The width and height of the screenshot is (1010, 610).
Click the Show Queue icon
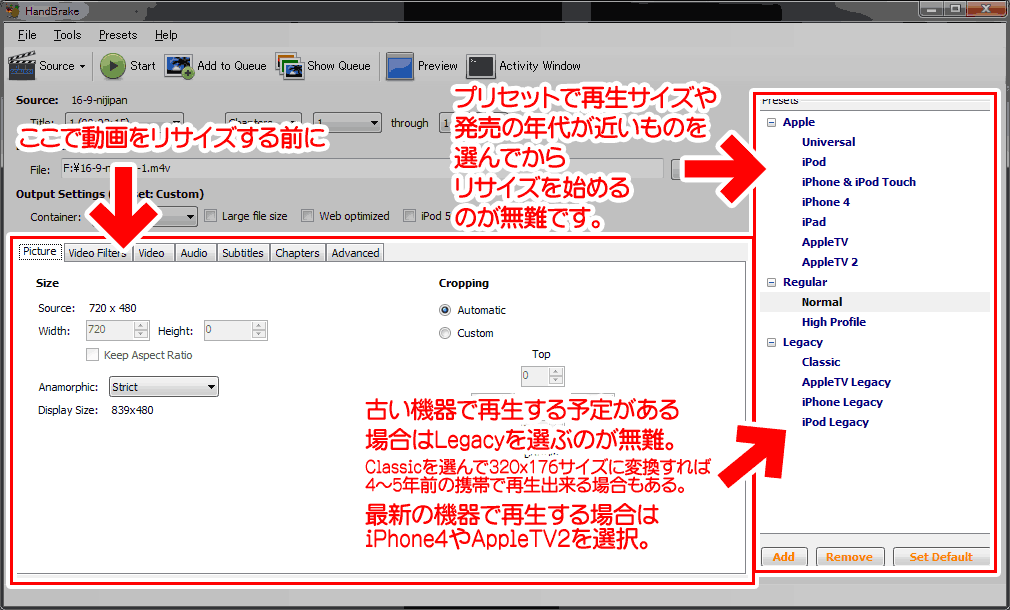point(290,66)
